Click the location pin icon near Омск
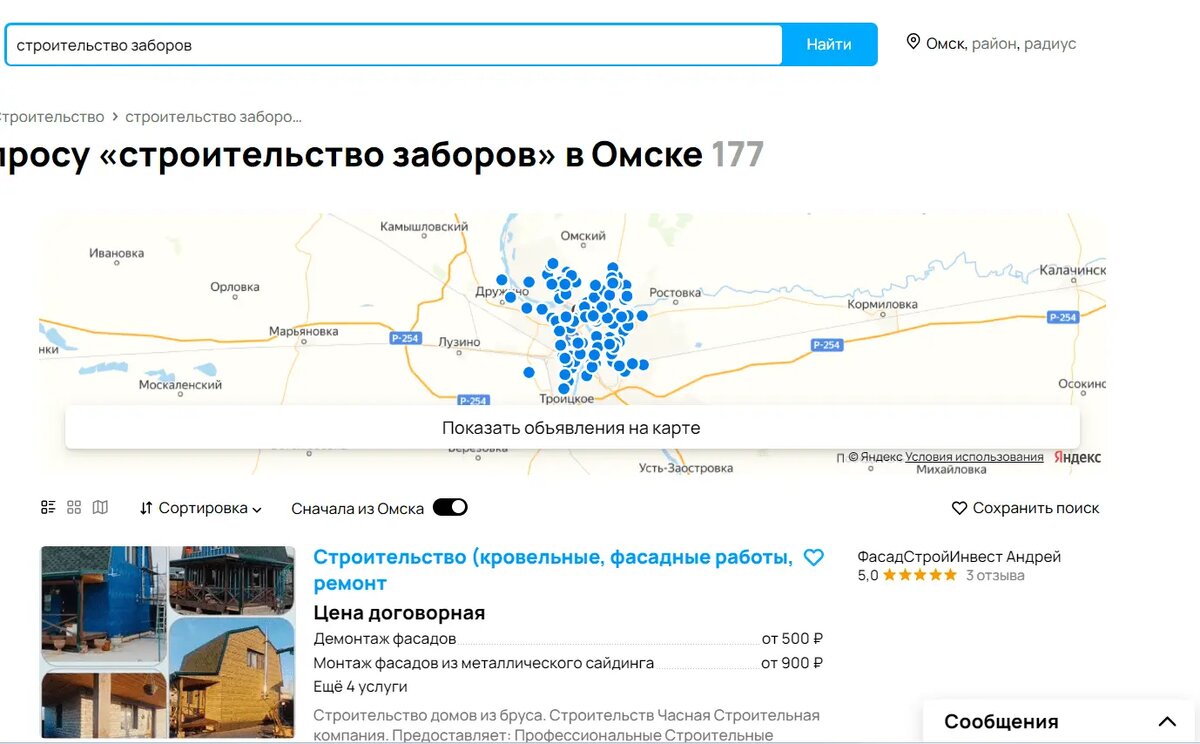This screenshot has width=1200, height=744. (x=913, y=42)
